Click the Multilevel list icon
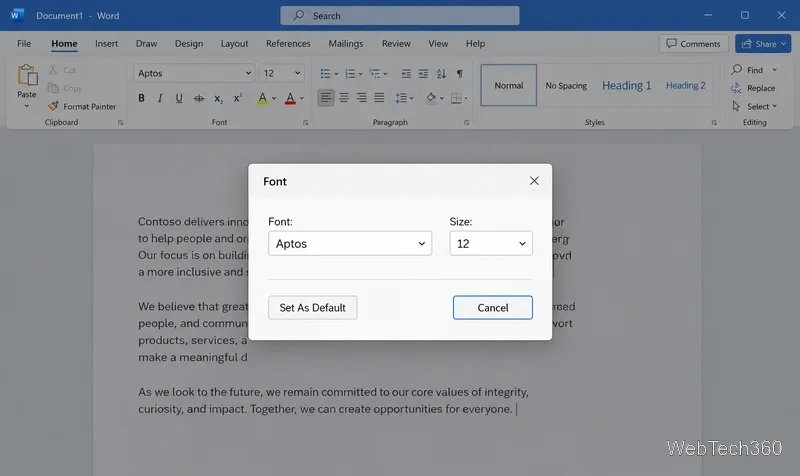 click(x=374, y=74)
